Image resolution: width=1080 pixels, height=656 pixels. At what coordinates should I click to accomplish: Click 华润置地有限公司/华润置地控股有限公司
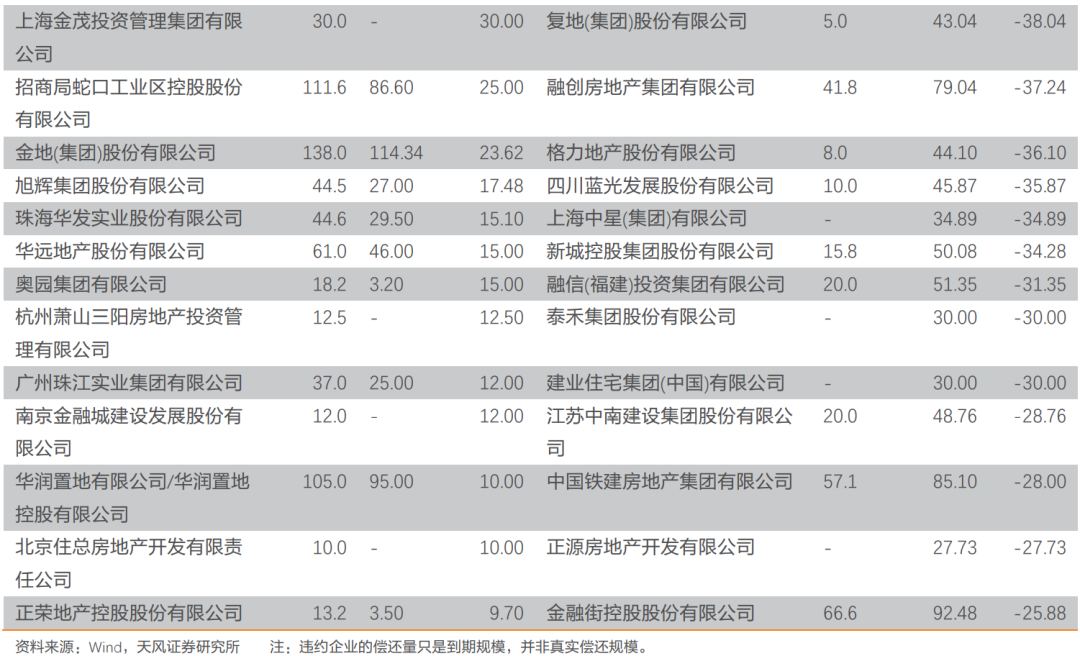pyautogui.click(x=132, y=498)
